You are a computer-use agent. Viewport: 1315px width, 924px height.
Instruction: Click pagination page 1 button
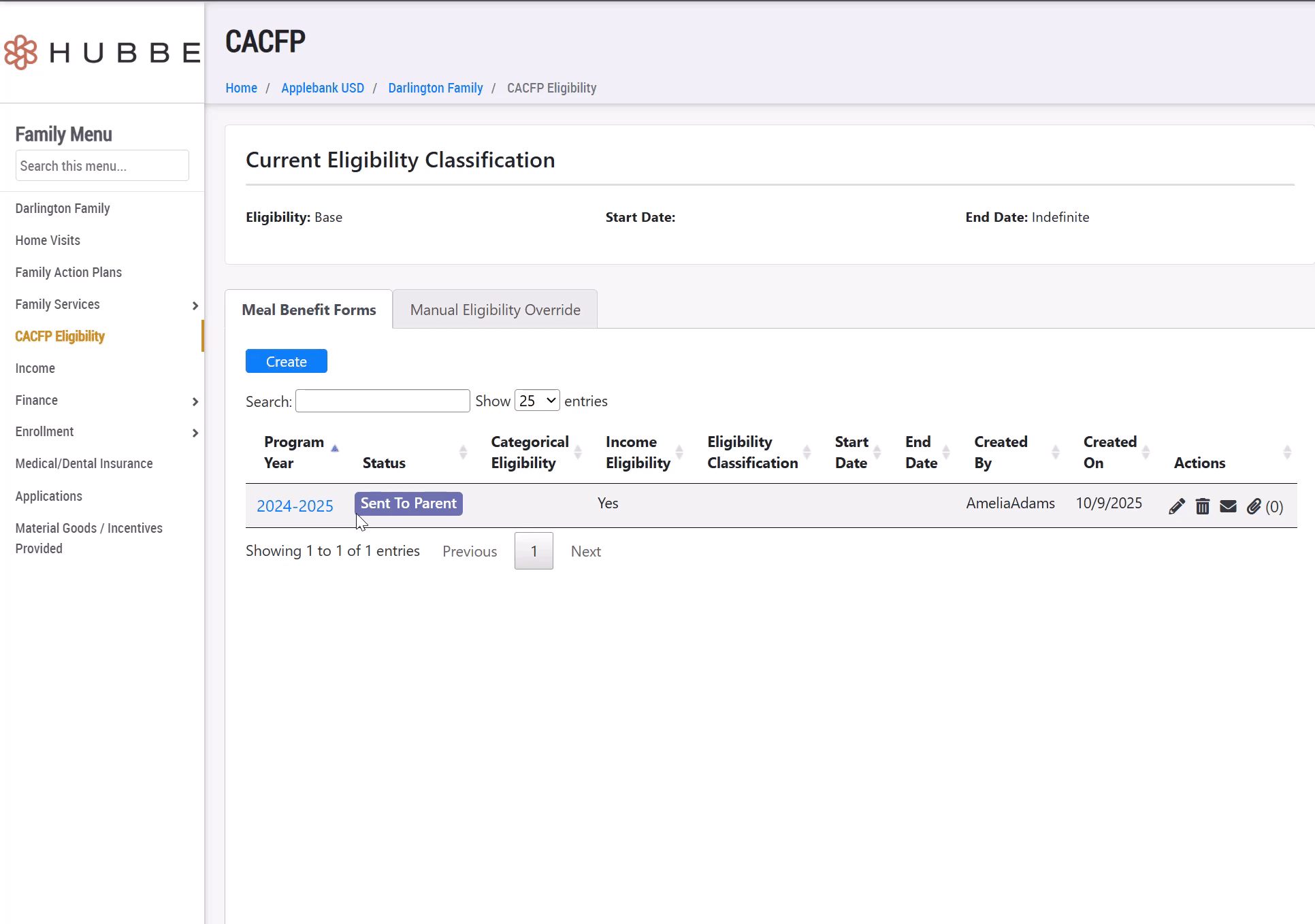tap(534, 551)
